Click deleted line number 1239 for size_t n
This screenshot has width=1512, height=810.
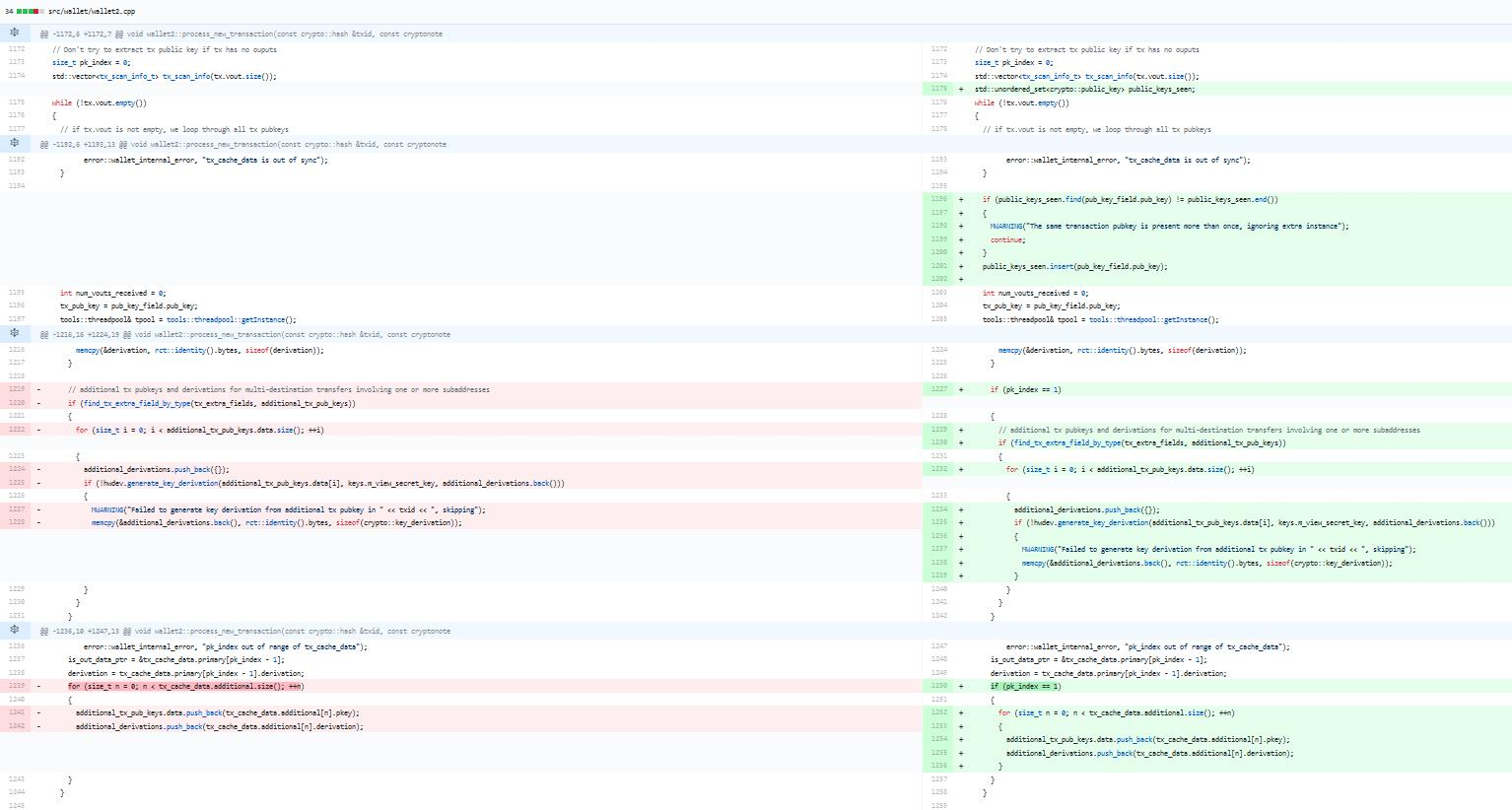click(x=16, y=686)
